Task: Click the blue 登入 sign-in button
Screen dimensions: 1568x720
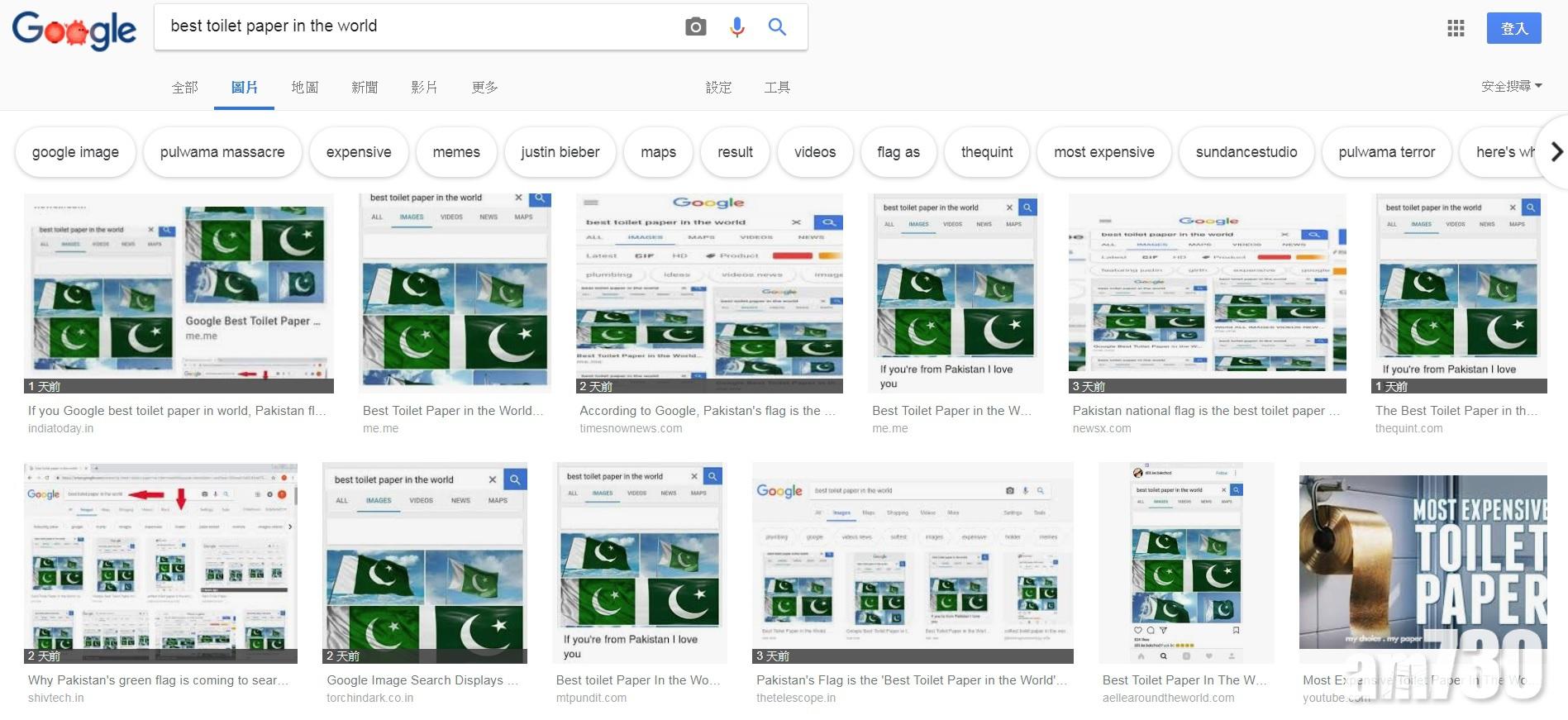Action: (x=1513, y=28)
